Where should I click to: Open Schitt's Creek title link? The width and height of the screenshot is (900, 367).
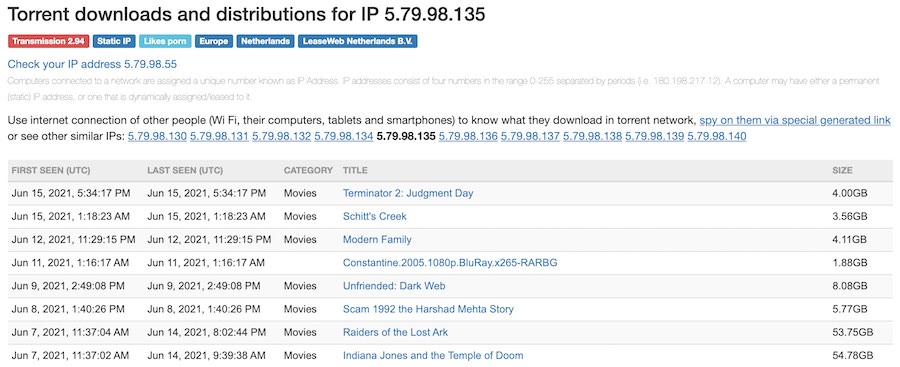[x=375, y=217]
